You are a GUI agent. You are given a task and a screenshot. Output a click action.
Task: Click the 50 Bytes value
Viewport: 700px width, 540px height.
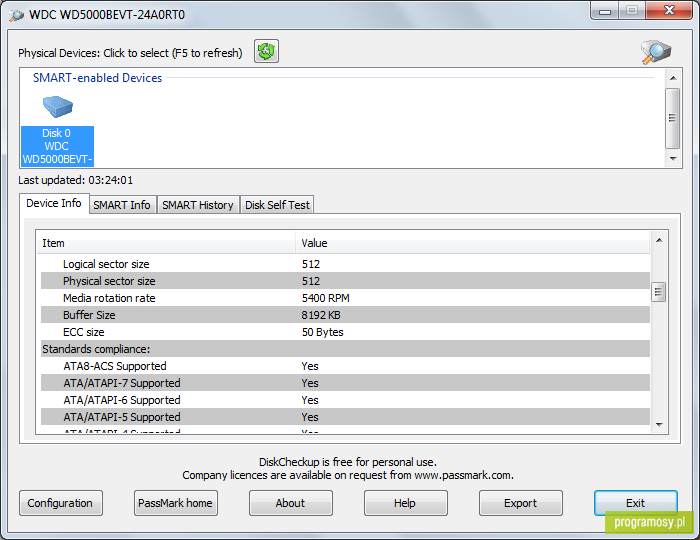point(322,332)
